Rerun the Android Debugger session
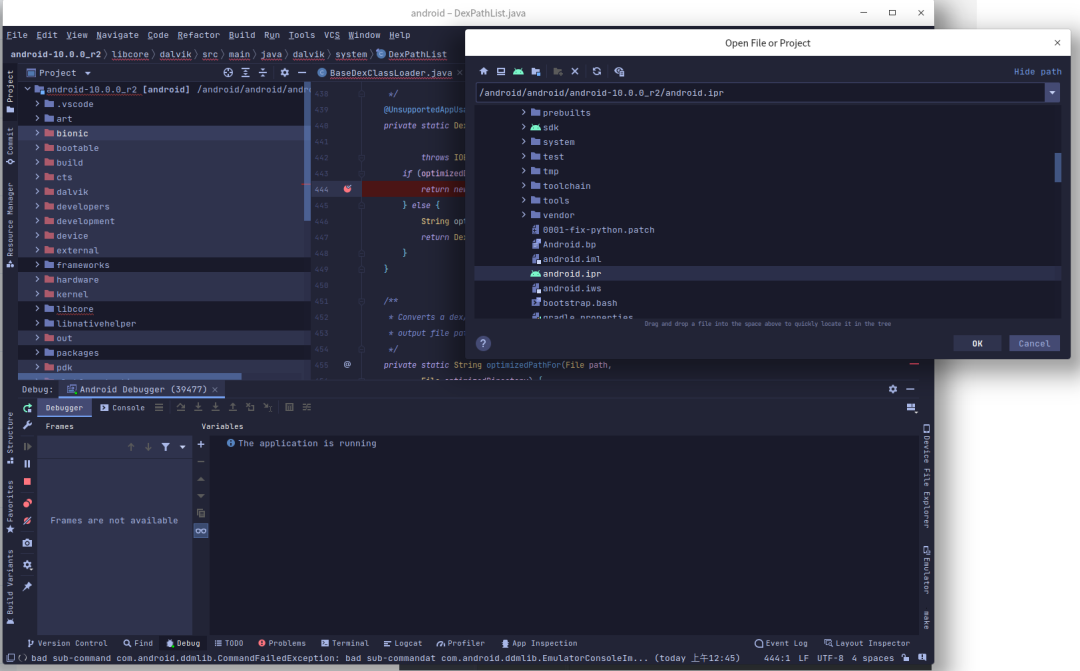1080x671 pixels. 28,408
